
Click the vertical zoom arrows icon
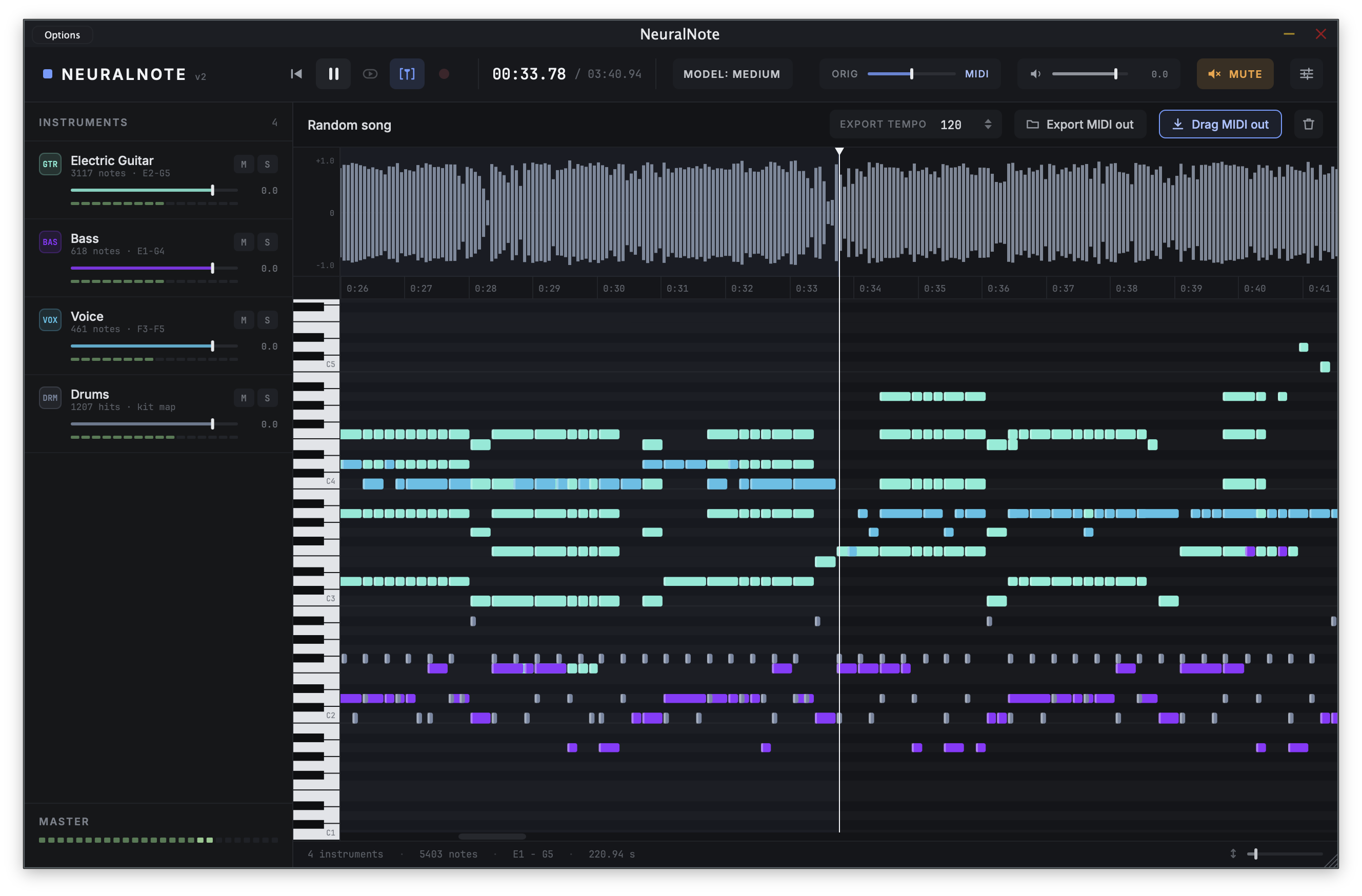point(1233,854)
